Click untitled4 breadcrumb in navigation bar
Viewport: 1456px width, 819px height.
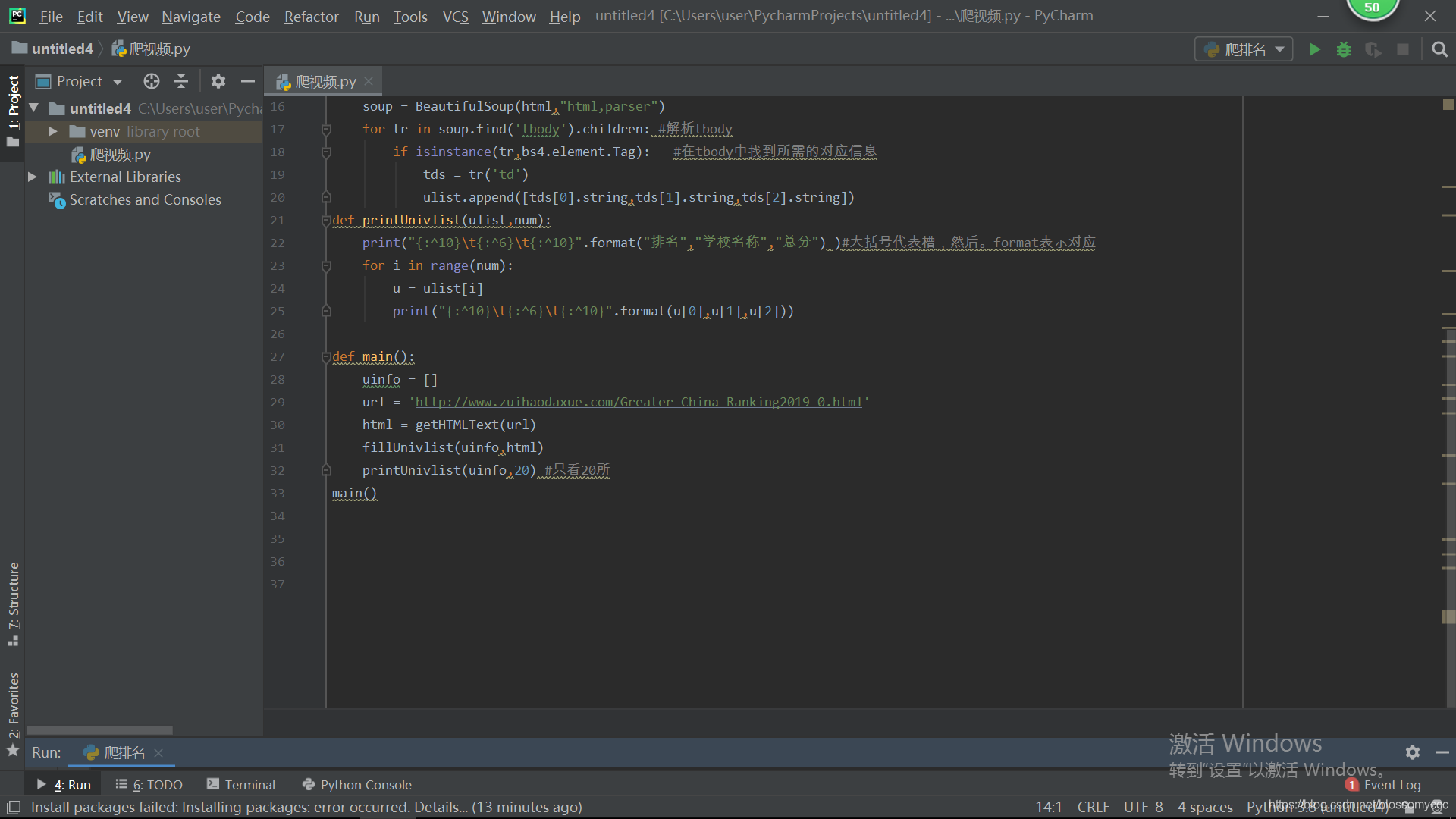point(52,49)
